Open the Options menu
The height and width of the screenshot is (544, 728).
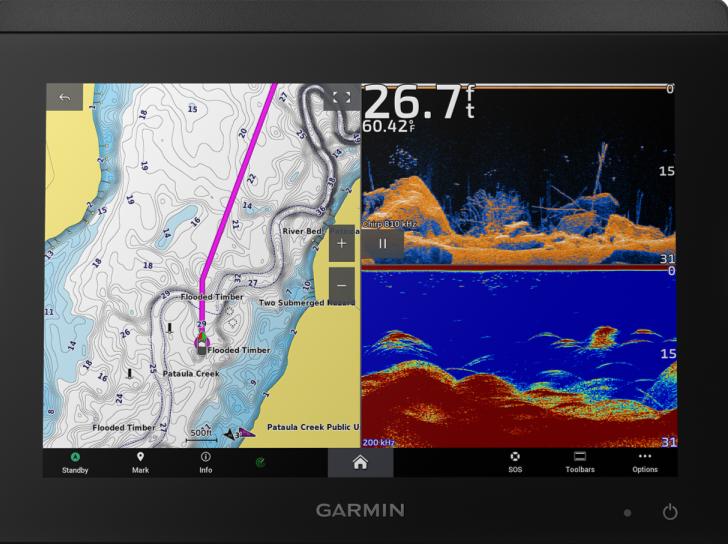(645, 462)
